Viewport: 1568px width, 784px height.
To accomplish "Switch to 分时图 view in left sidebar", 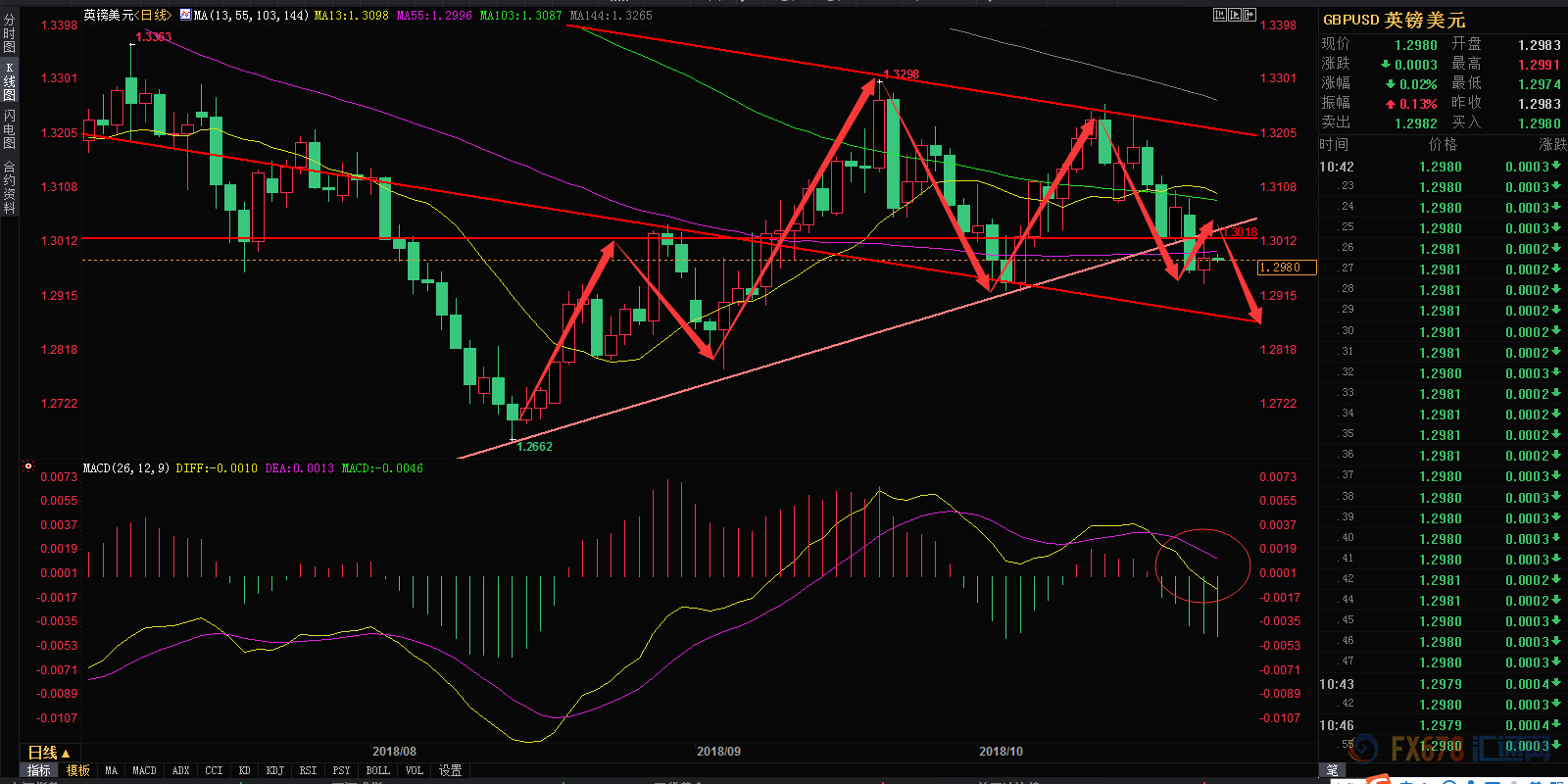I will coord(9,34).
